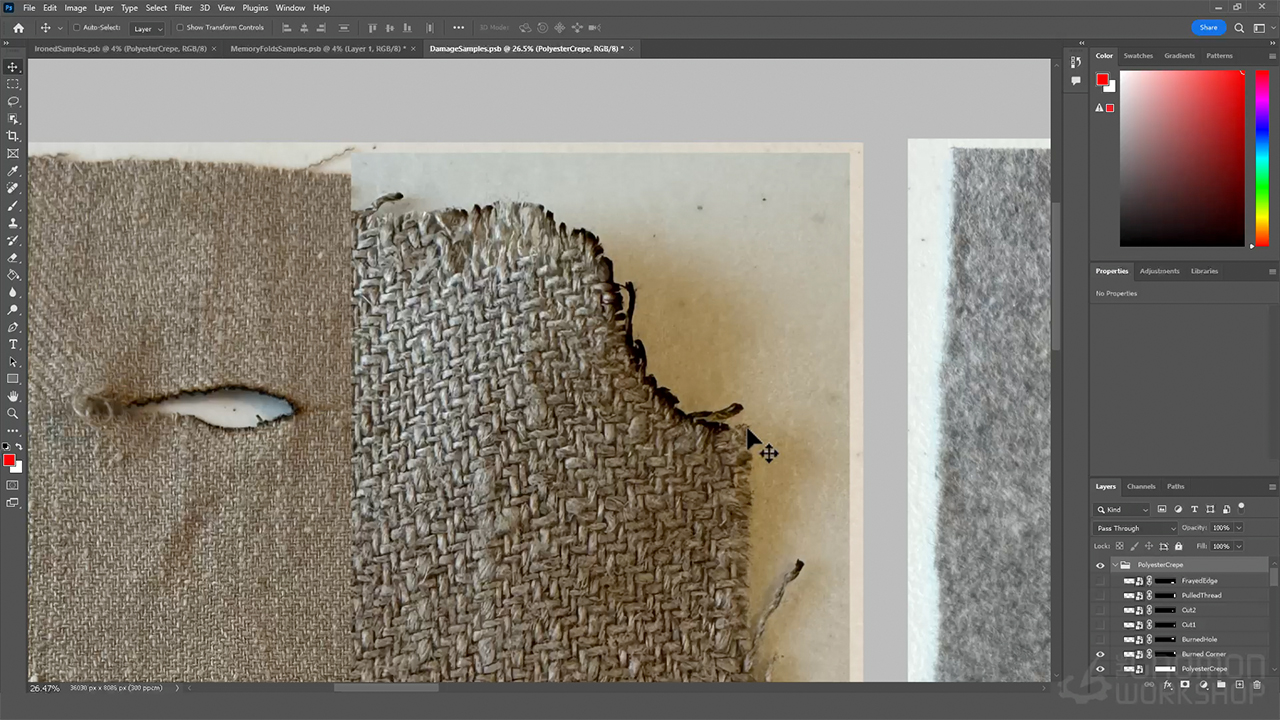Hide the Burned Corner layer
The width and height of the screenshot is (1280, 720).
tap(1100, 654)
